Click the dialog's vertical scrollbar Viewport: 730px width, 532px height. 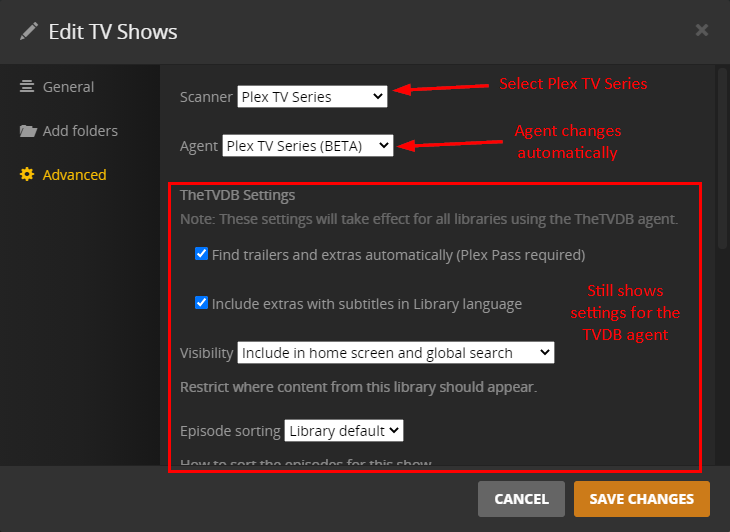click(722, 158)
